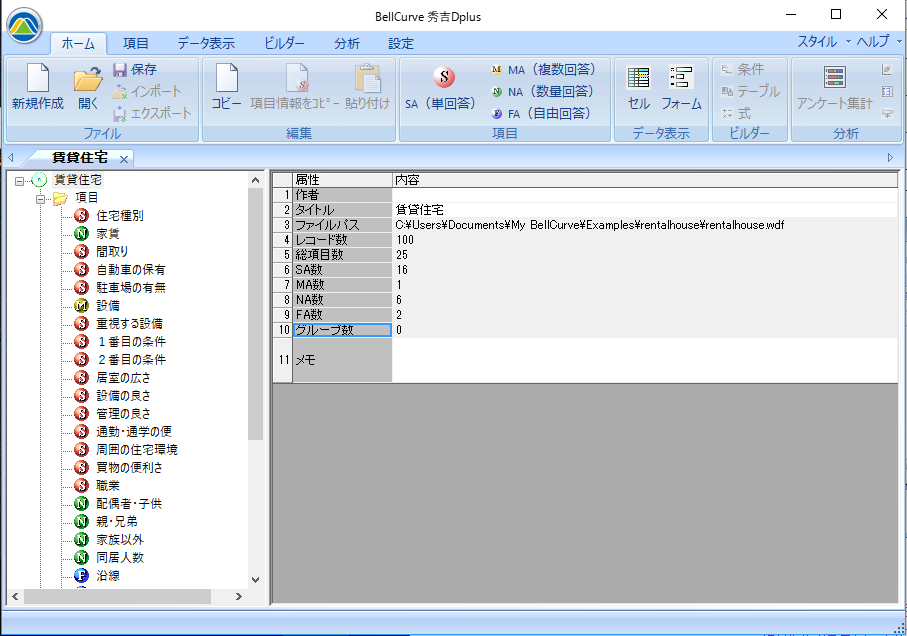
Task: Click the レコード数 value 100
Action: click(644, 240)
